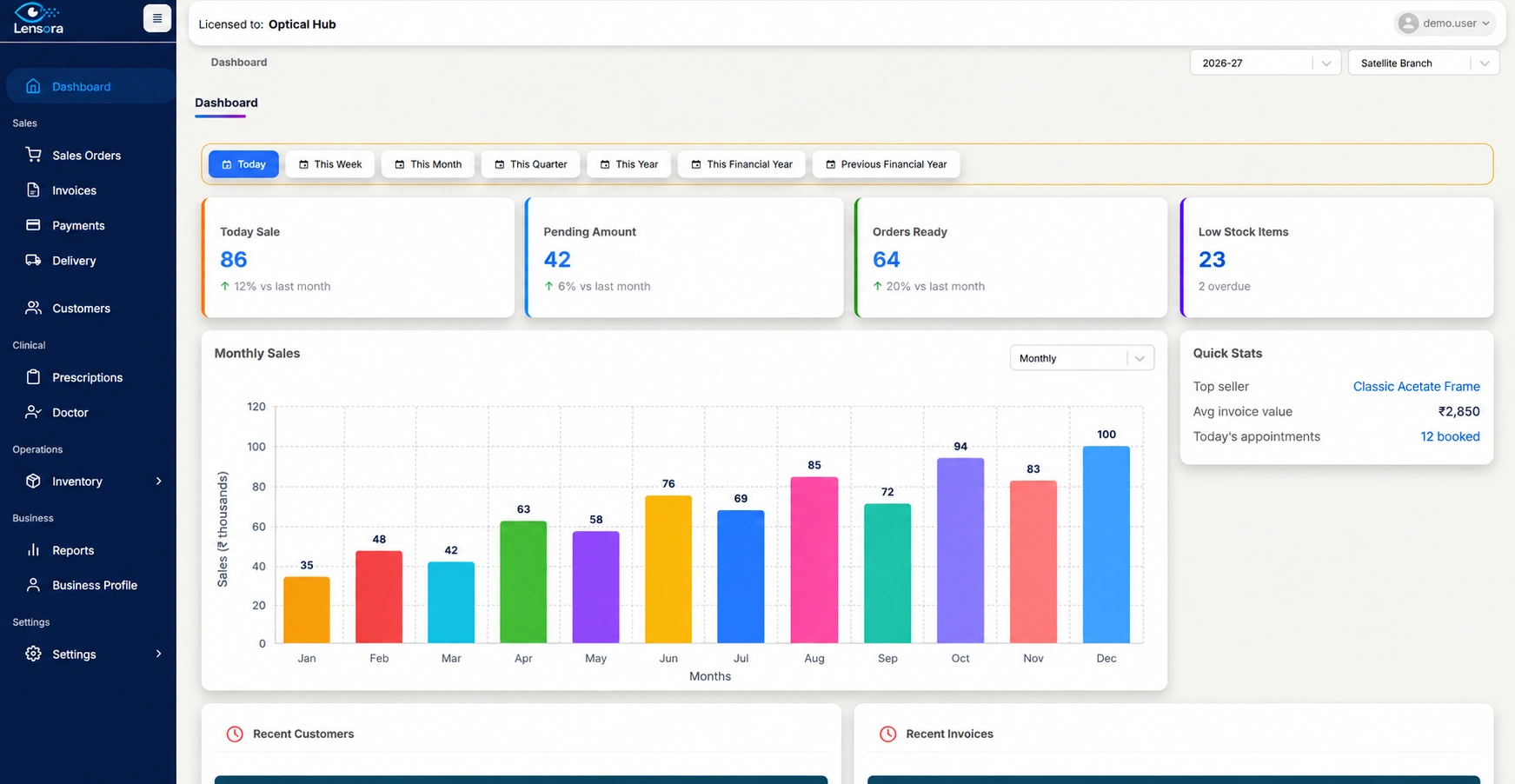The image size is (1515, 784).
Task: Click the Delivery truck icon
Action: 33,260
